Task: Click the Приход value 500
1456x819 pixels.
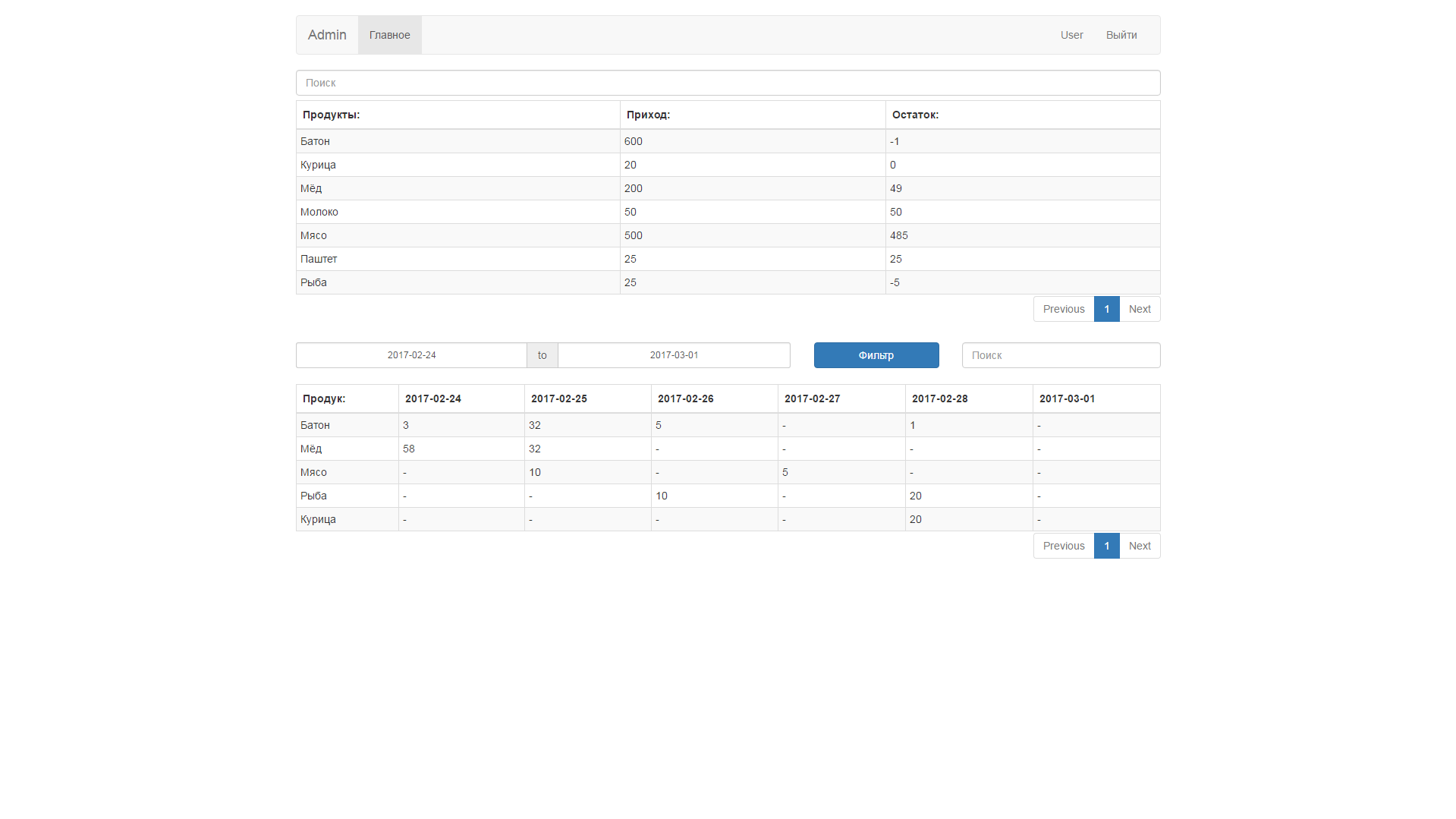Action: coord(634,235)
